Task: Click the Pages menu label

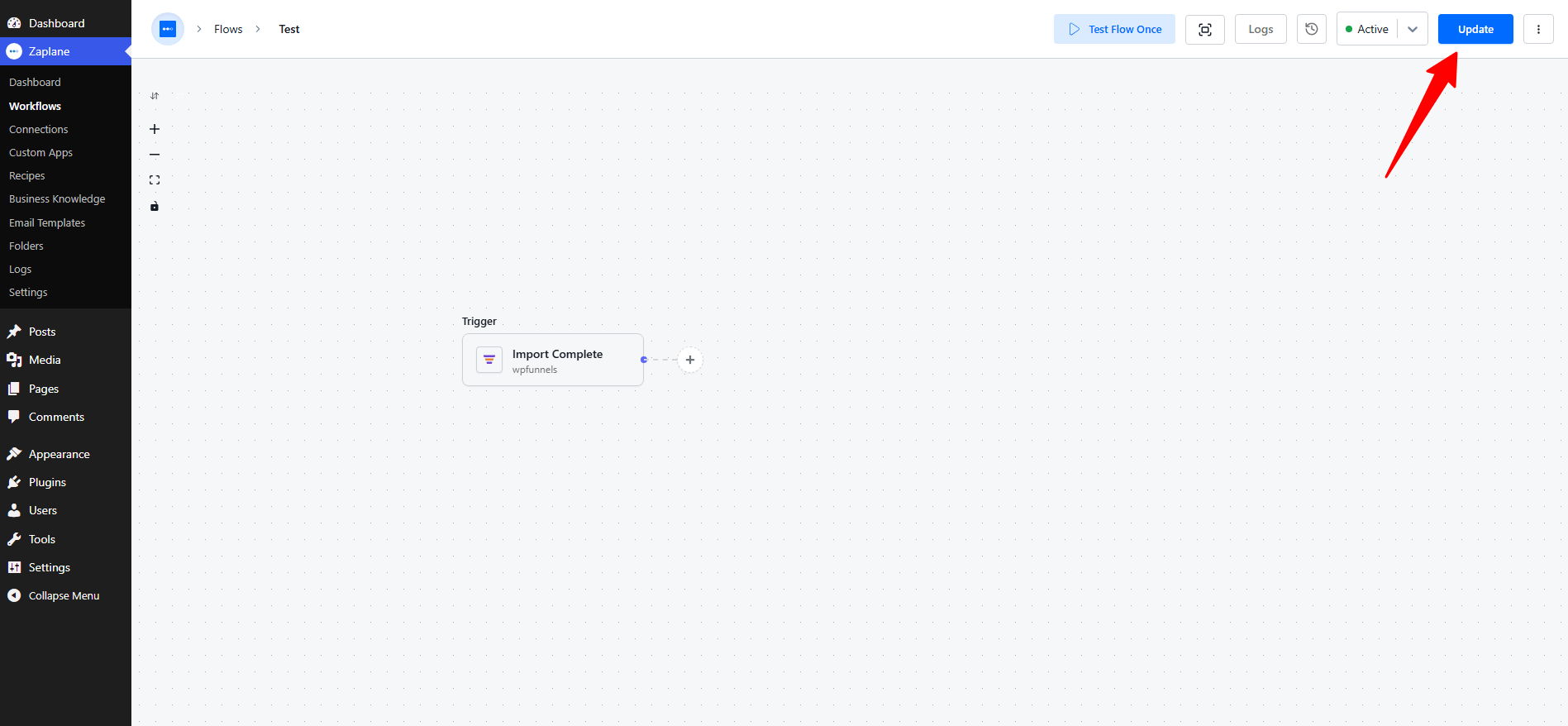Action: click(x=44, y=389)
